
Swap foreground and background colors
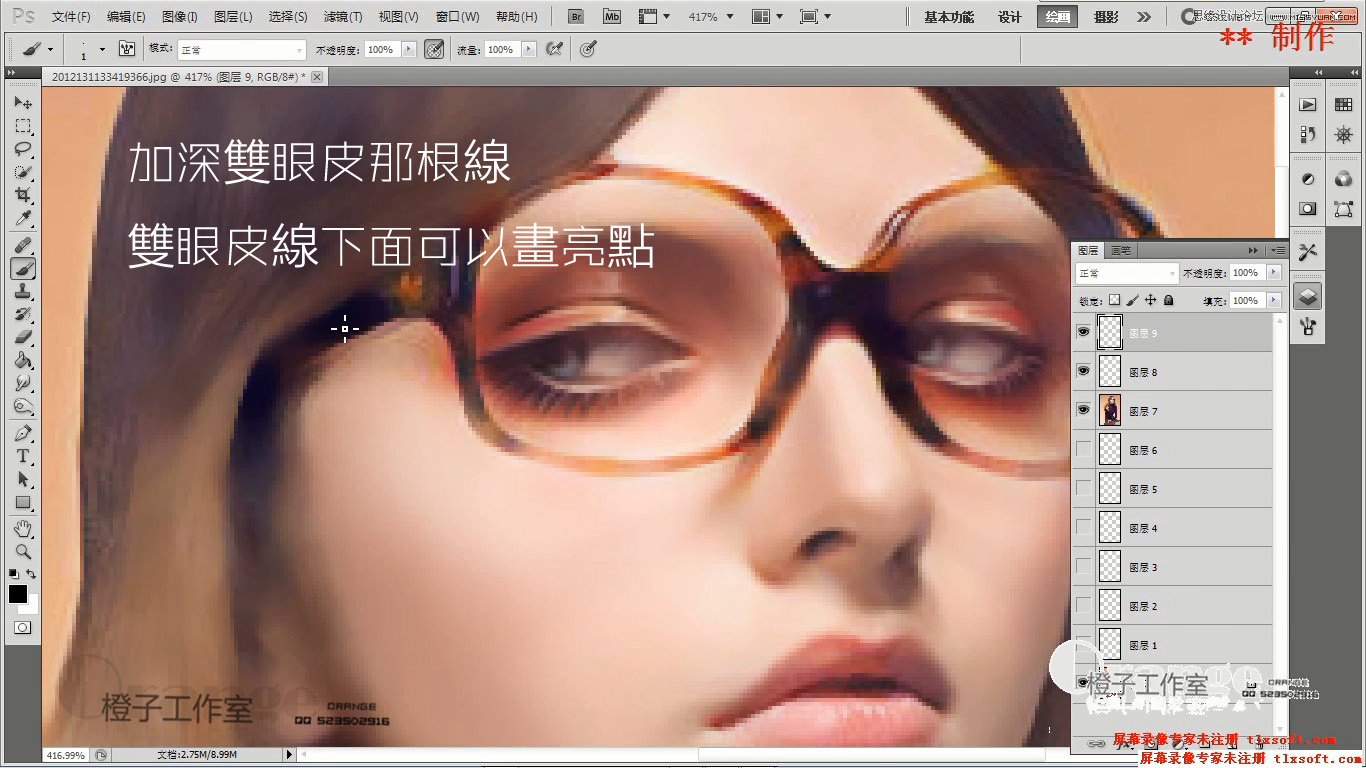tap(32, 574)
